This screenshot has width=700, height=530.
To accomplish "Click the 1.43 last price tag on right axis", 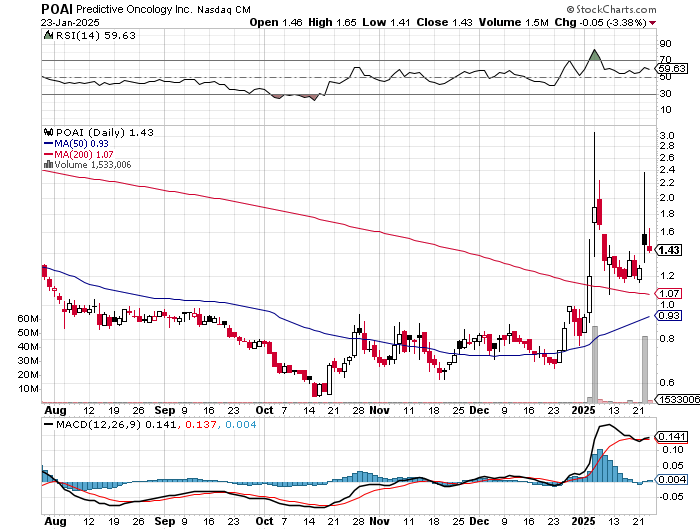I will click(669, 250).
